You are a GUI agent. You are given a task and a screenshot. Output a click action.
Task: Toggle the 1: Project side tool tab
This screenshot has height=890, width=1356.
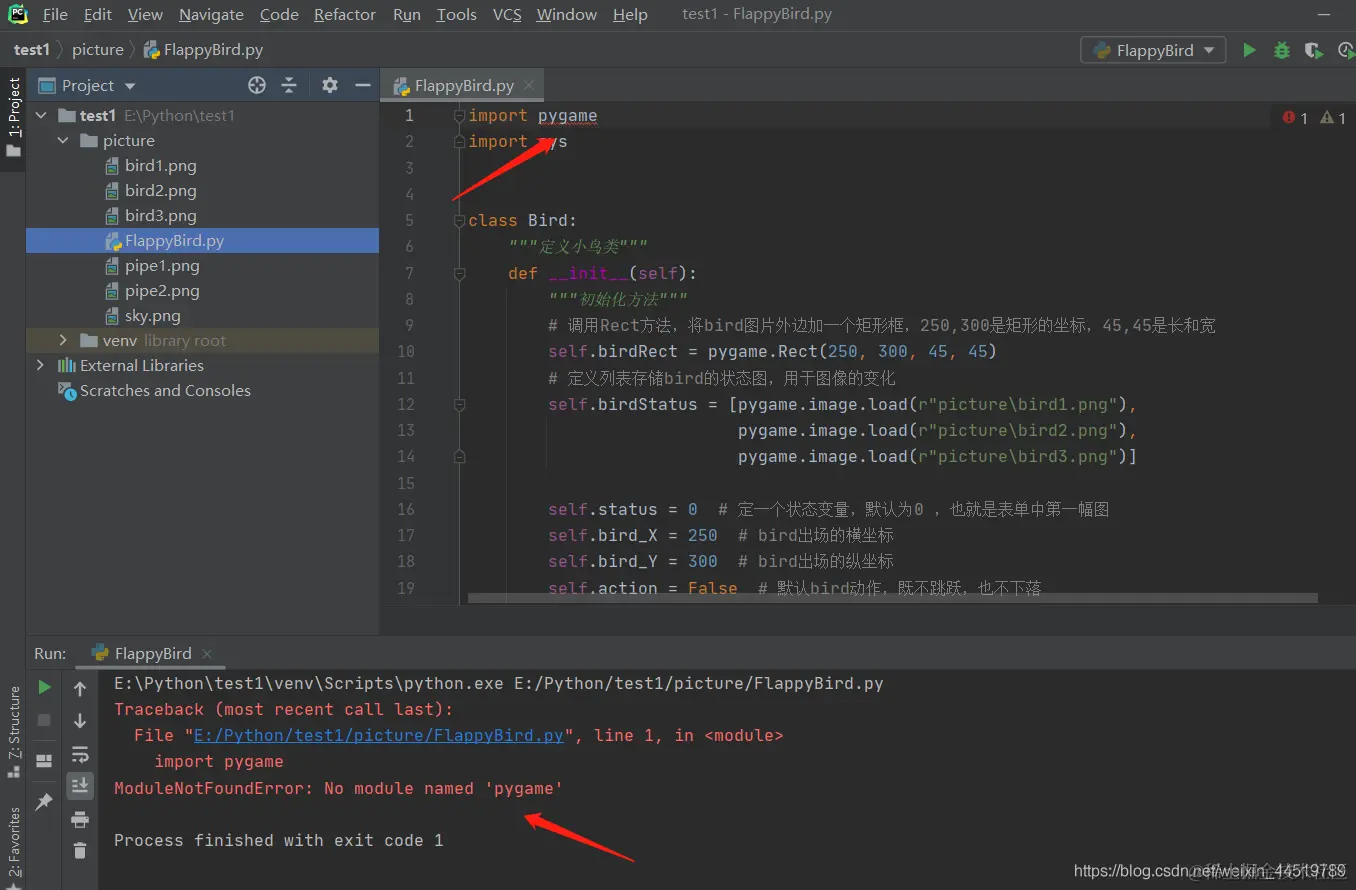(x=13, y=117)
